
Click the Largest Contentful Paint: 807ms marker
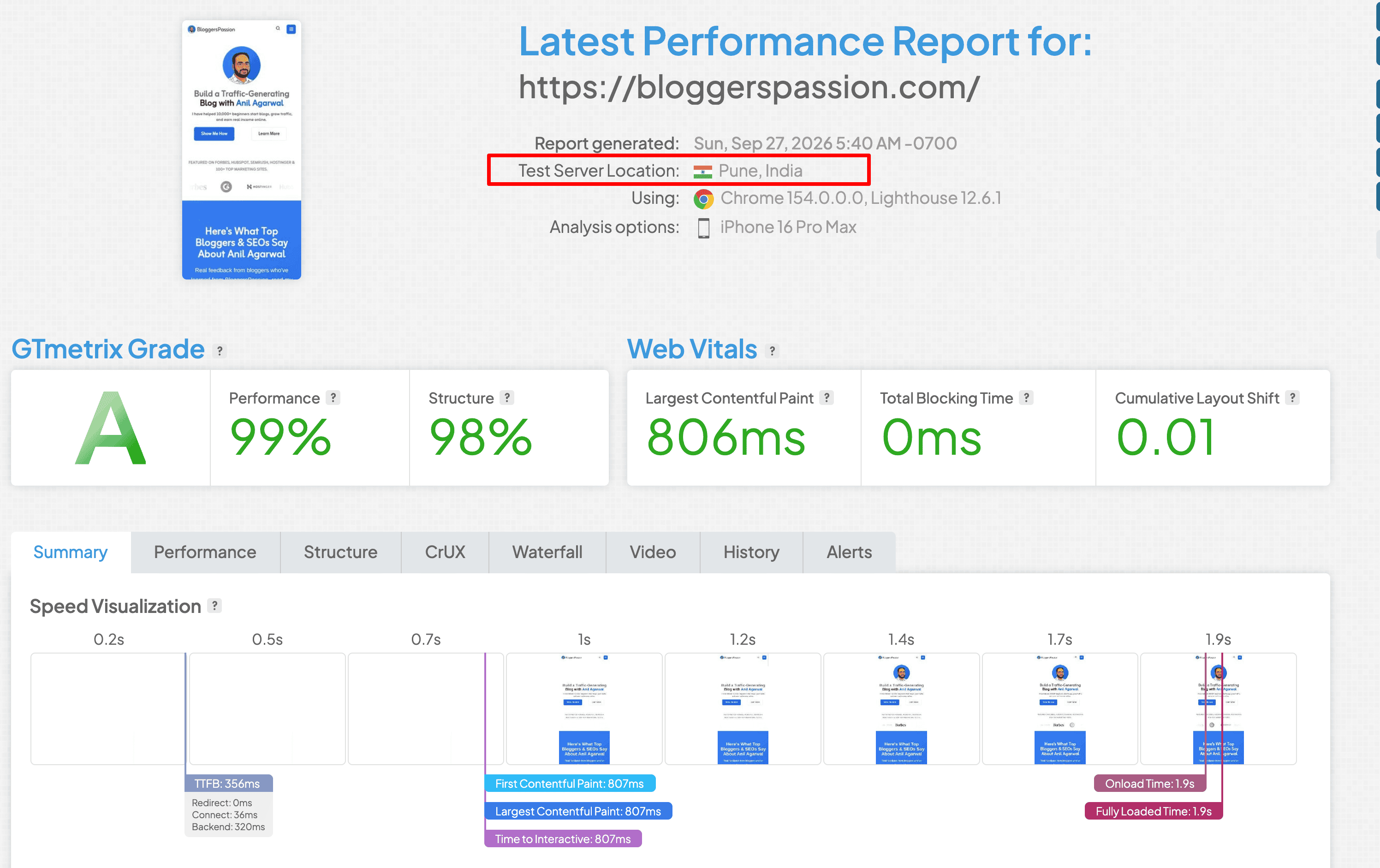(x=578, y=811)
